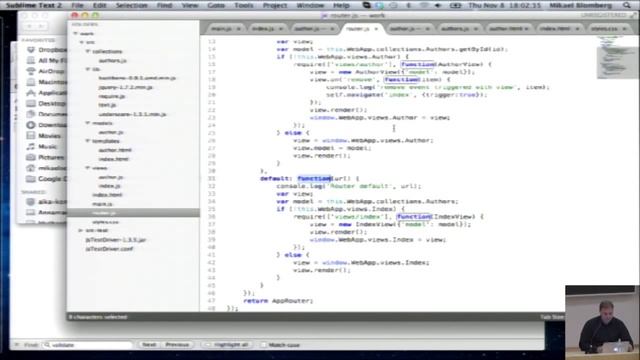
Task: Open Downloads folder in Finder sidebar
Action: [47, 125]
